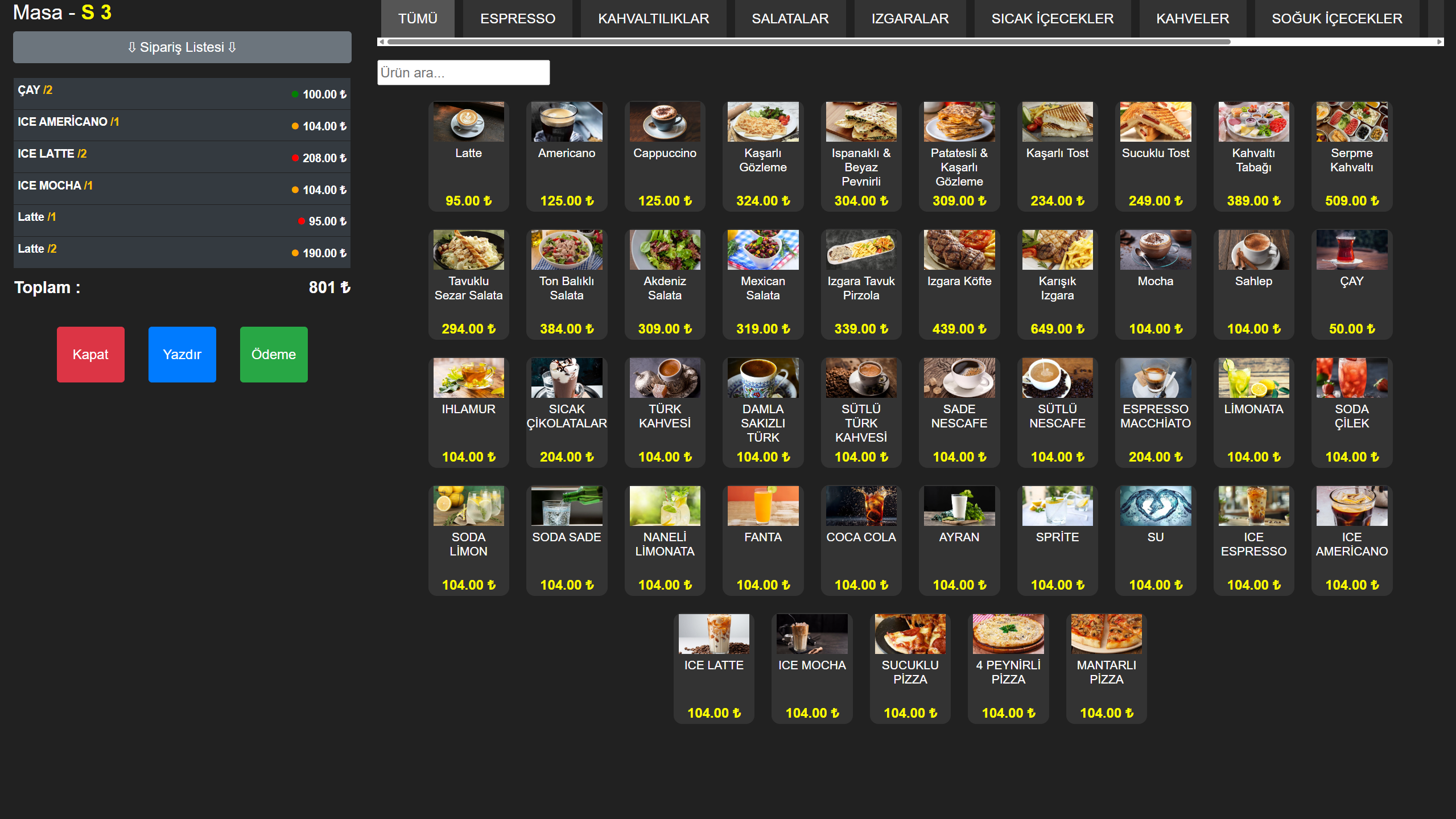Image resolution: width=1456 pixels, height=819 pixels.
Task: Expand the Sipariş Listesi panel
Action: (182, 47)
